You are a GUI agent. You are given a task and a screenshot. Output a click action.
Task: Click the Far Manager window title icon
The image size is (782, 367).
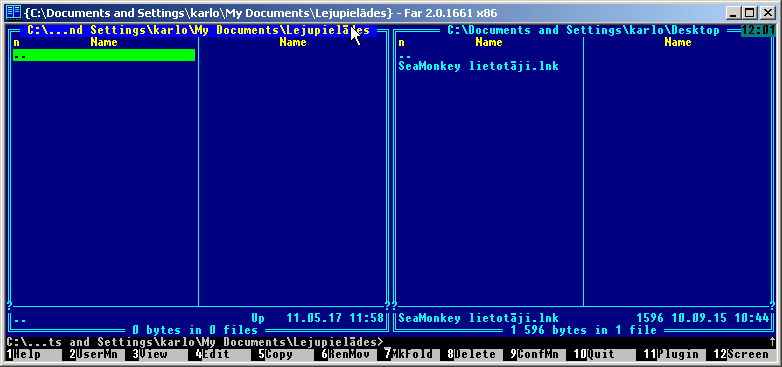(x=14, y=11)
